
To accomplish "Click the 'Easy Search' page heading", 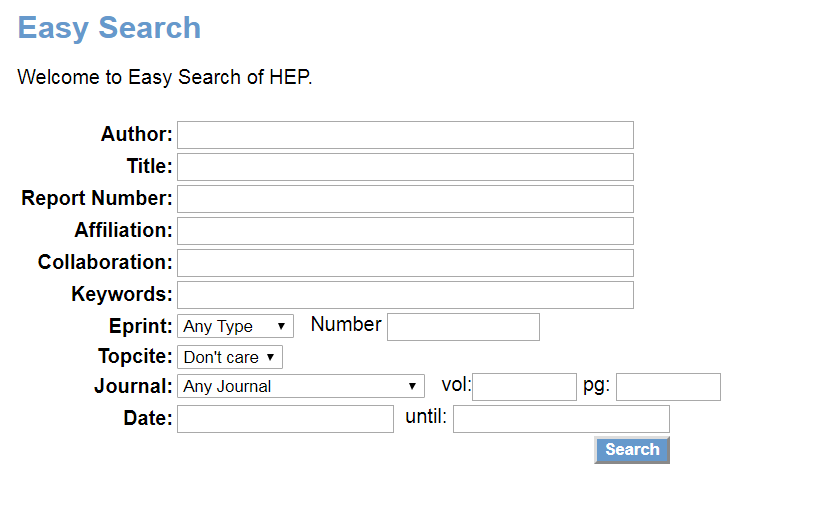I will coord(109,28).
